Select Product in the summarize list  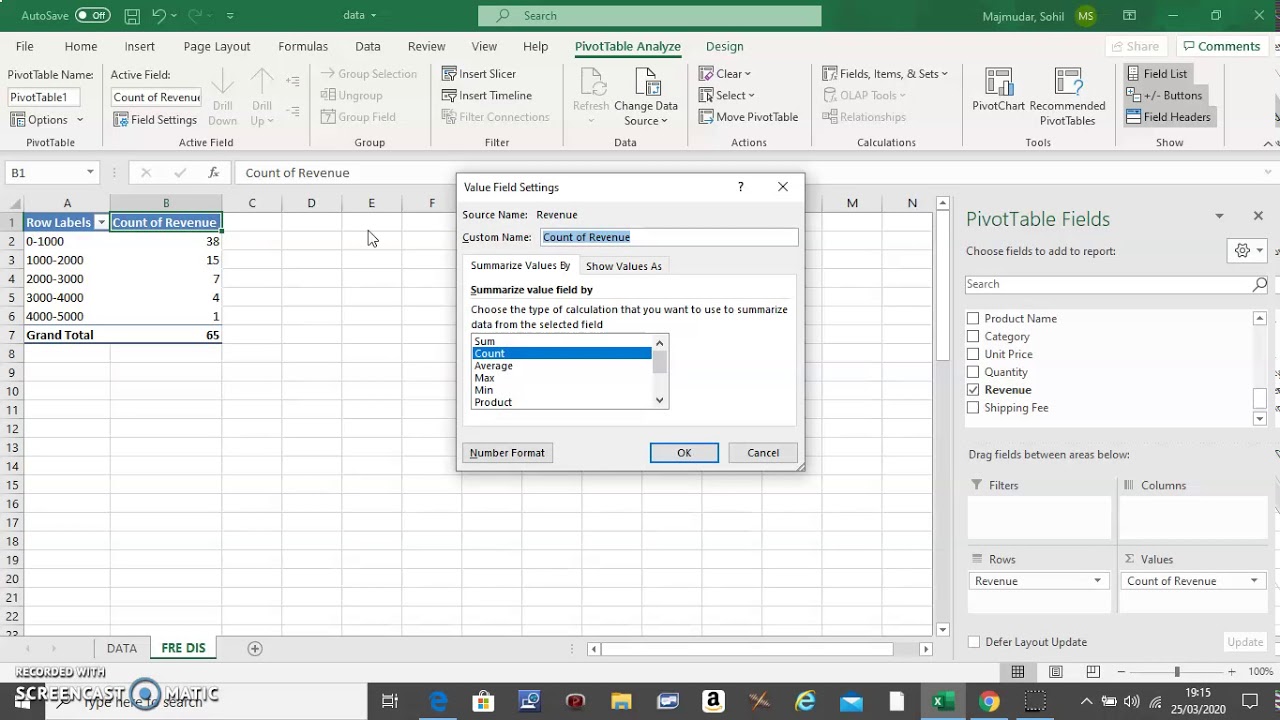pyautogui.click(x=561, y=402)
